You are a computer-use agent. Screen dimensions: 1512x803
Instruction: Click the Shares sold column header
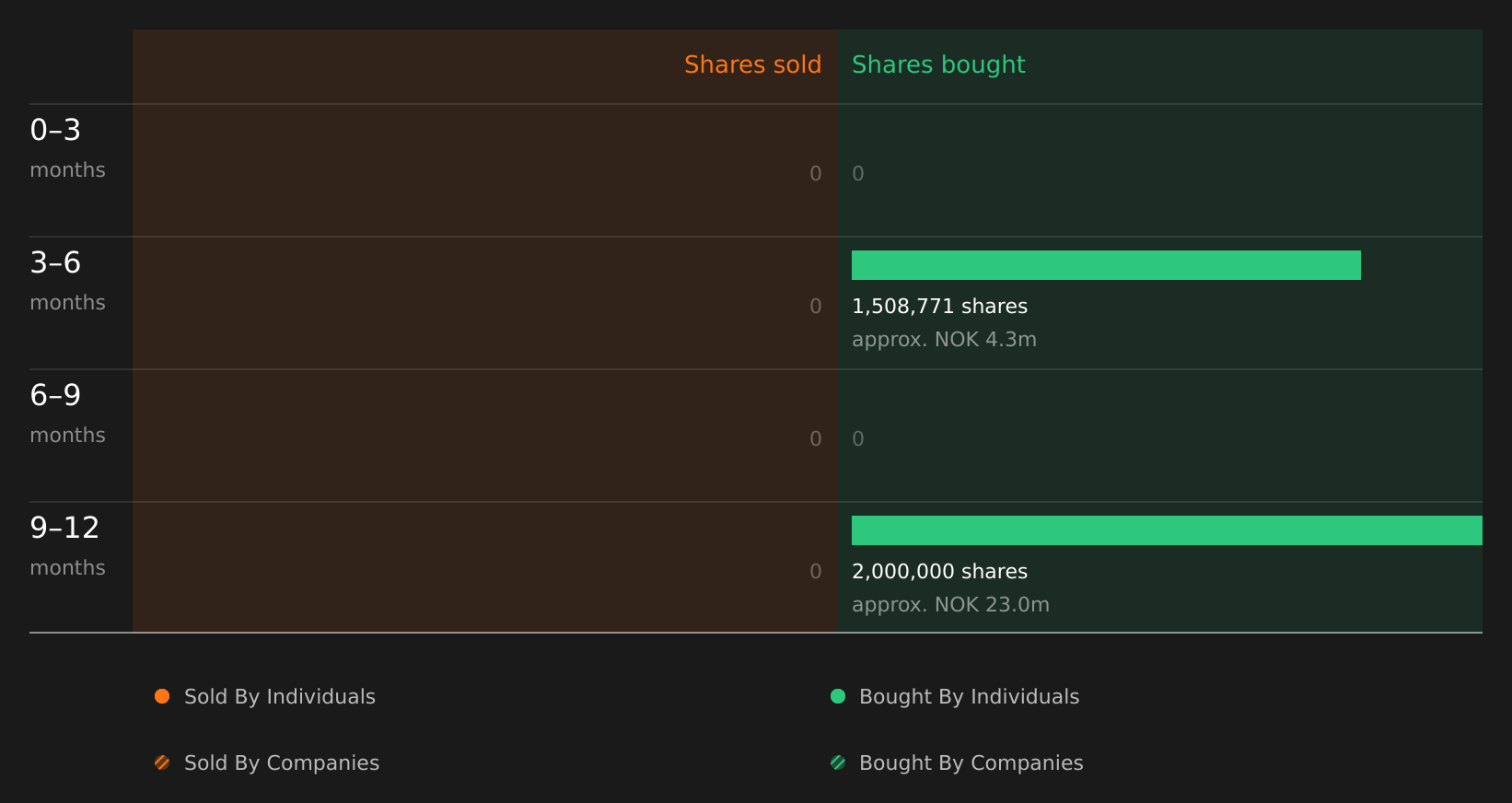(x=752, y=64)
